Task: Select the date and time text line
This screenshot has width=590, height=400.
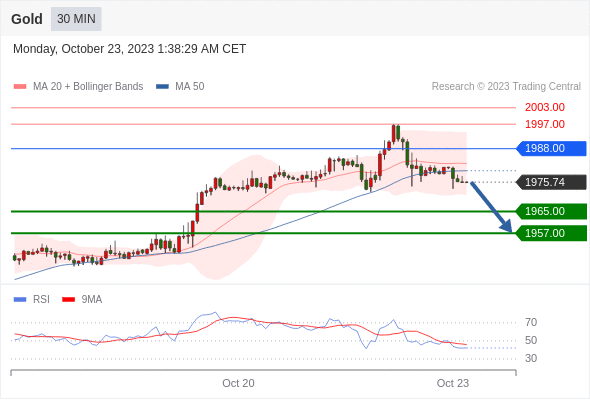Action: click(x=129, y=49)
